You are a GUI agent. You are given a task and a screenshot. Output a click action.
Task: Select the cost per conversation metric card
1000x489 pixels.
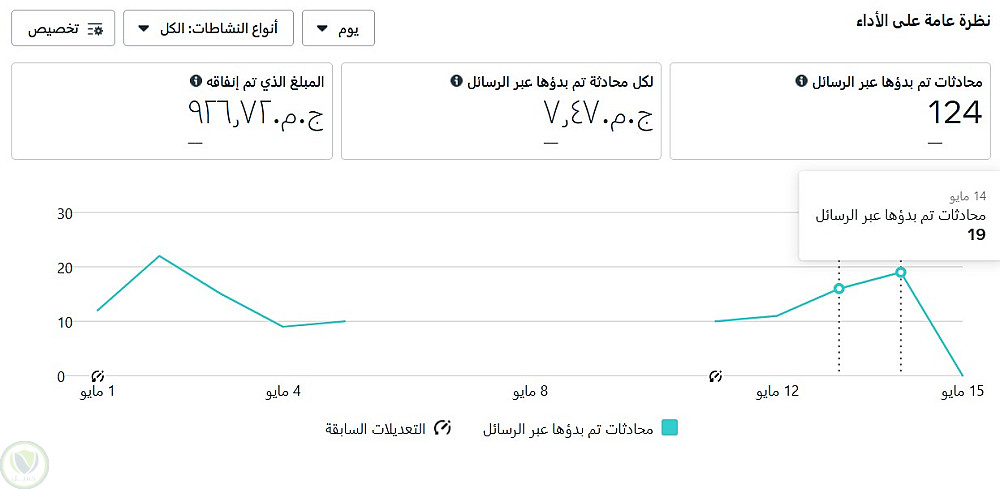click(501, 110)
